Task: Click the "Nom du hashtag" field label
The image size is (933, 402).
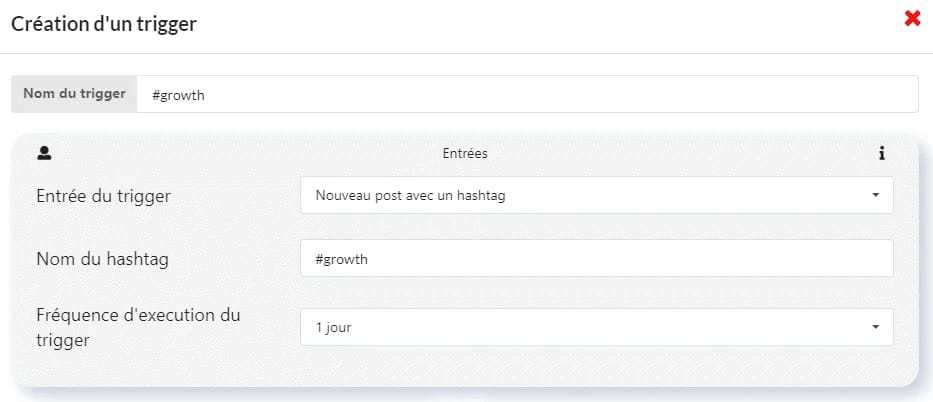Action: [102, 259]
